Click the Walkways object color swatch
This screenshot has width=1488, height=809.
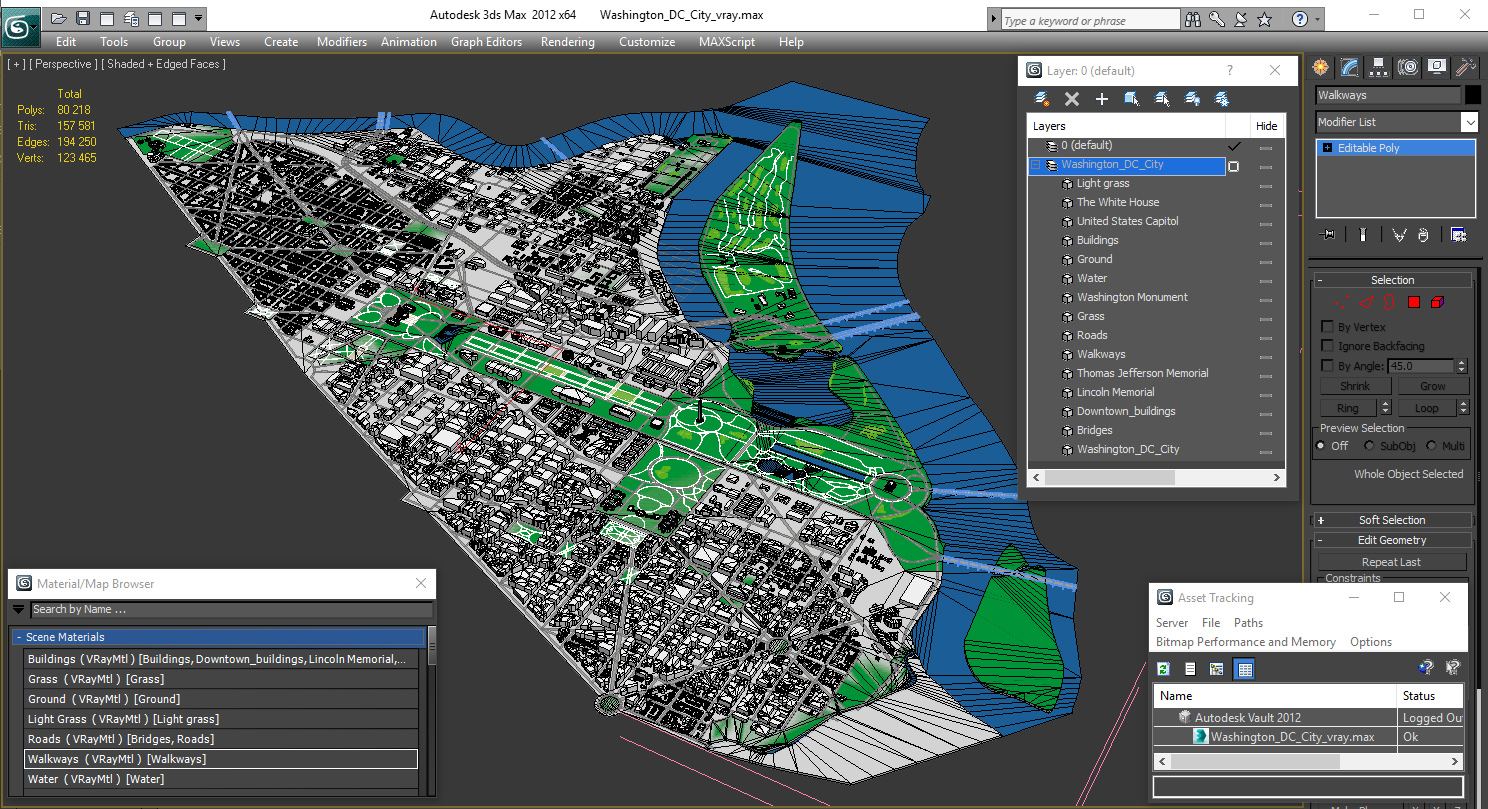[1473, 95]
